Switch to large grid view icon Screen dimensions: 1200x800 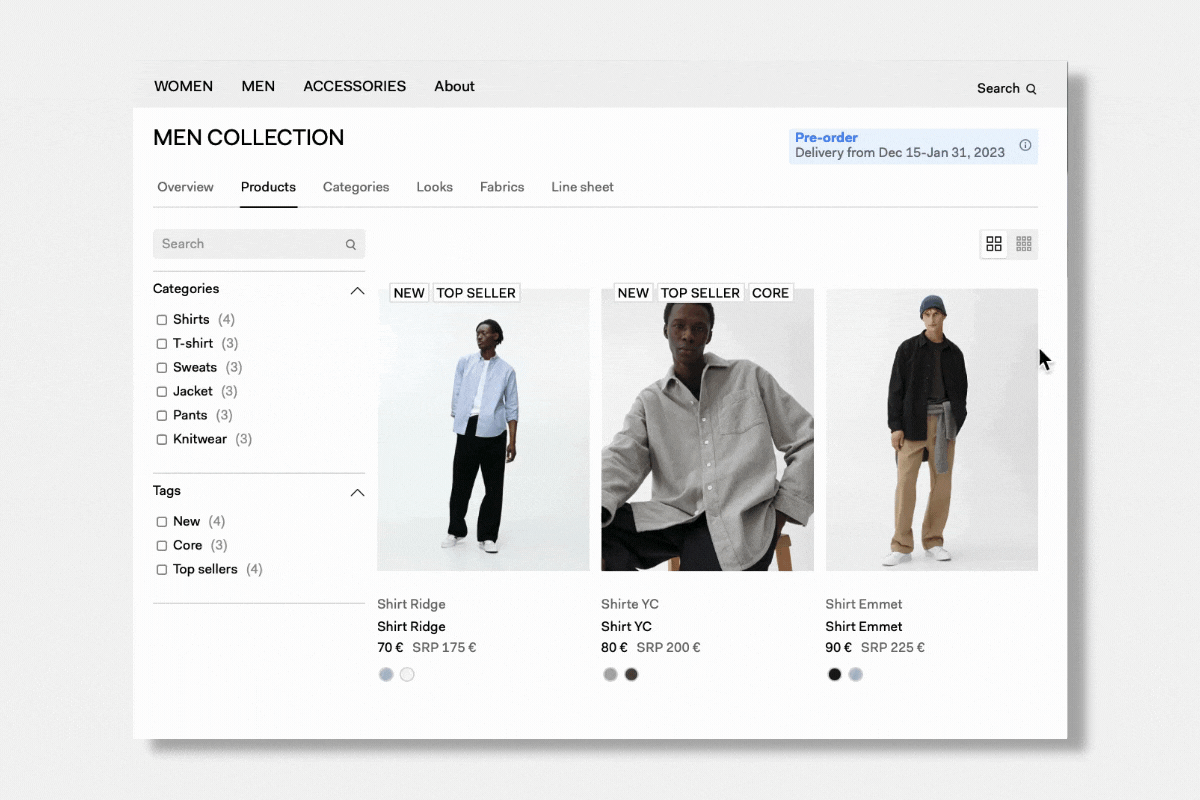pos(994,244)
